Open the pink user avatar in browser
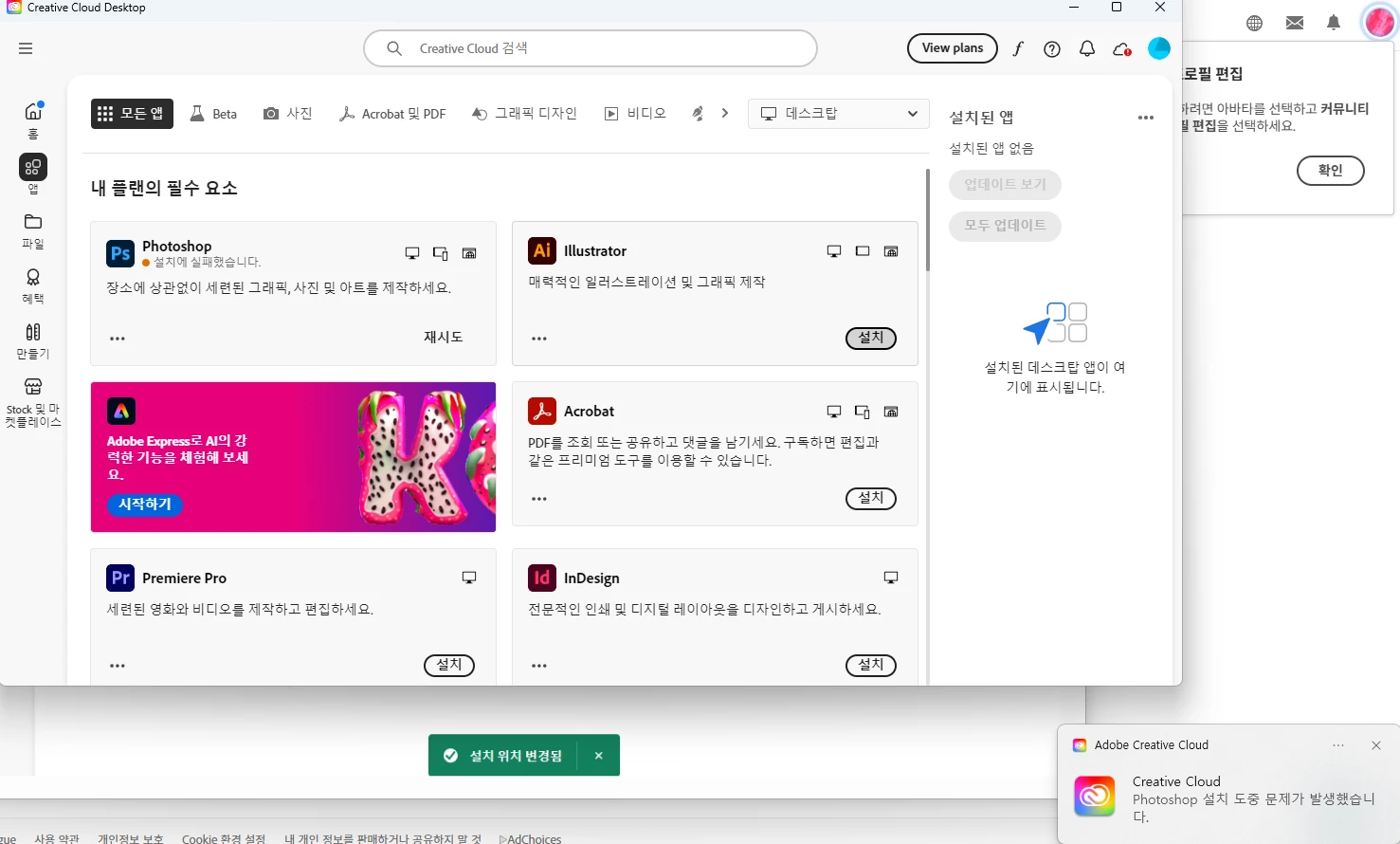This screenshot has height=844, width=1400. (1378, 22)
